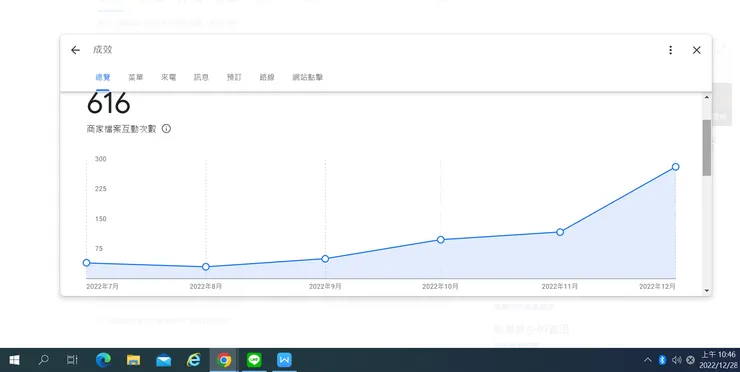The width and height of the screenshot is (740, 372).
Task: Switch to the 菜單 tab
Action: coord(136,77)
